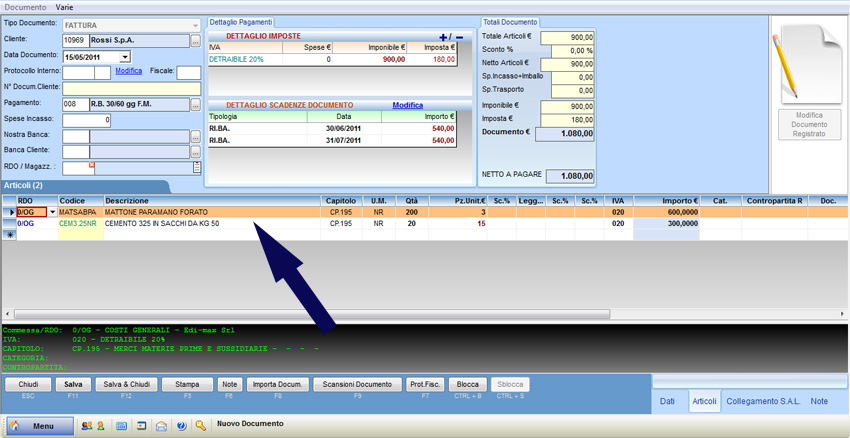850x438 pixels.
Task: Open the Cliente lookup ellipsis button
Action: (x=196, y=41)
